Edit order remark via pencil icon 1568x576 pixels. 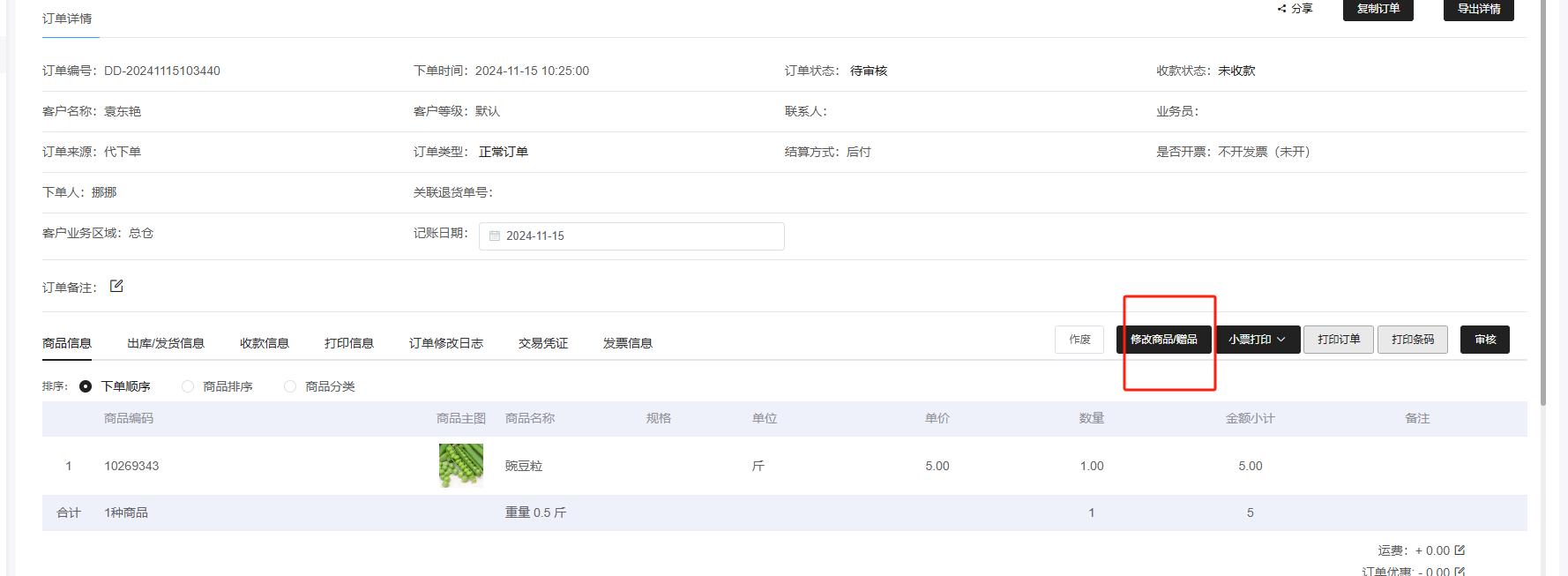click(116, 286)
